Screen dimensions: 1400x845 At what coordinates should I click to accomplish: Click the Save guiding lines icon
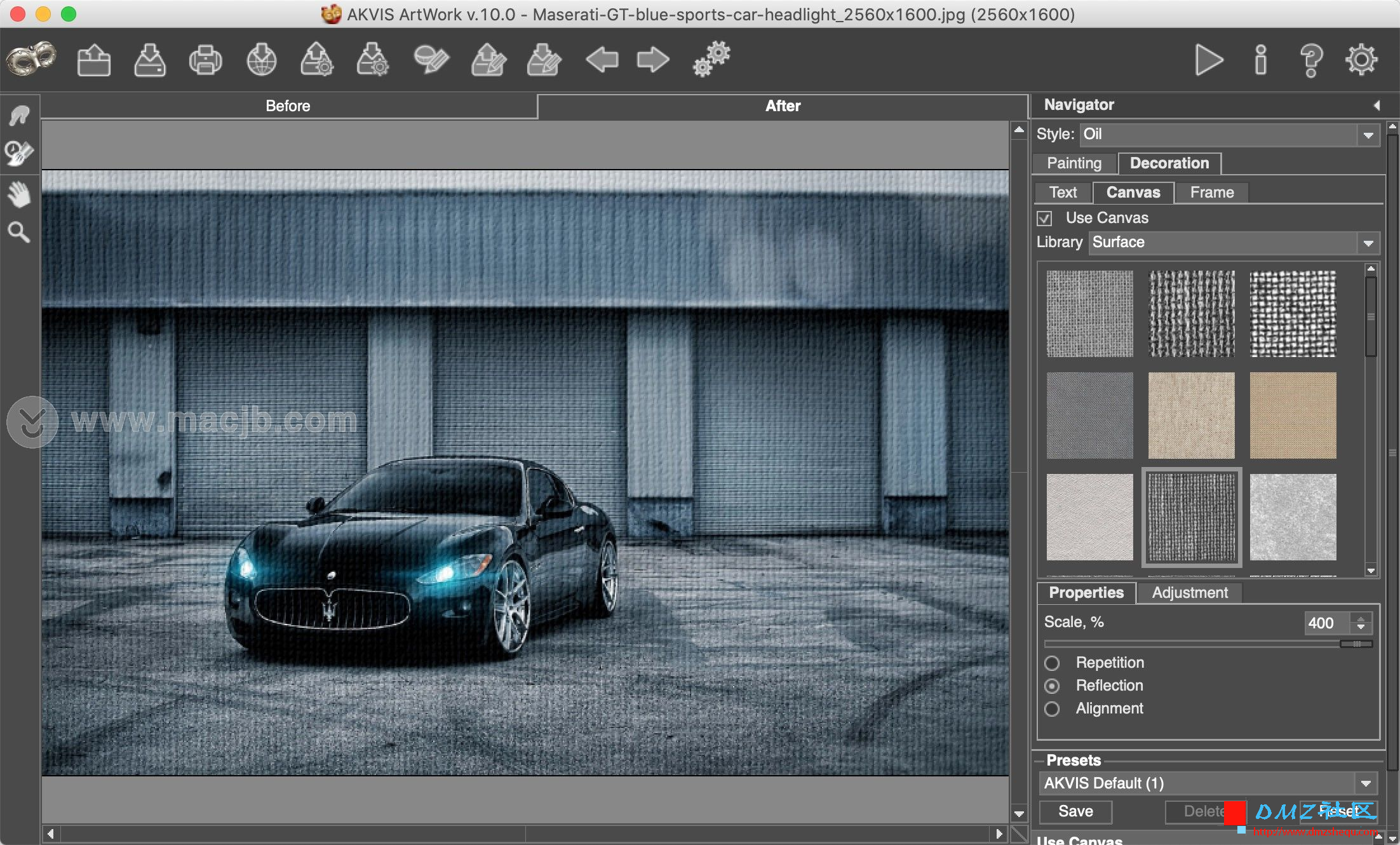544,60
